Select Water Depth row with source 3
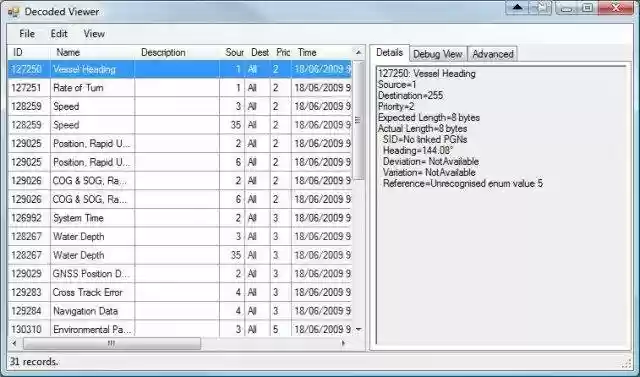Viewport: 640px width, 377px height. coord(180,237)
